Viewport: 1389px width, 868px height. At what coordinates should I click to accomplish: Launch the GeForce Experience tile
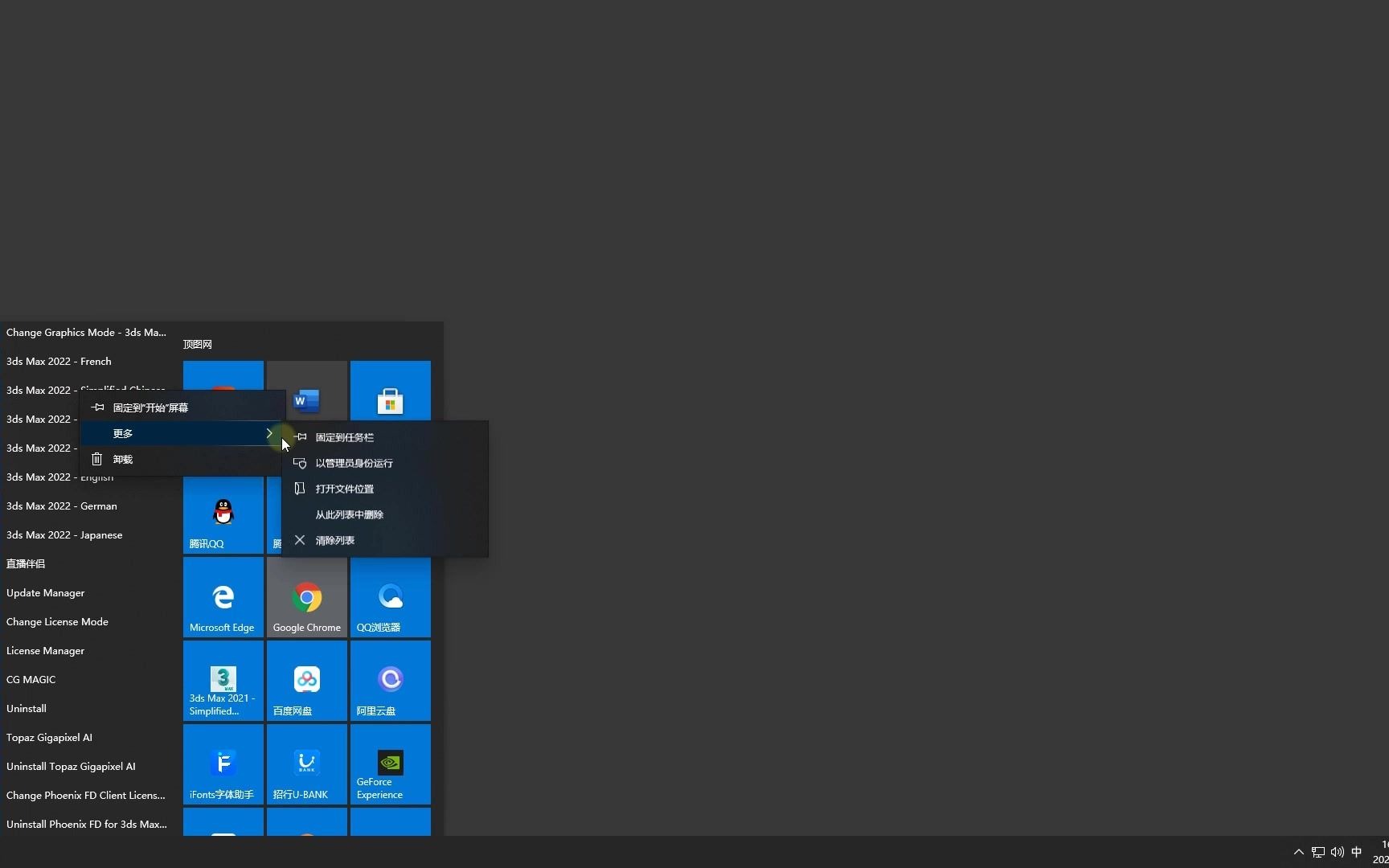[391, 764]
